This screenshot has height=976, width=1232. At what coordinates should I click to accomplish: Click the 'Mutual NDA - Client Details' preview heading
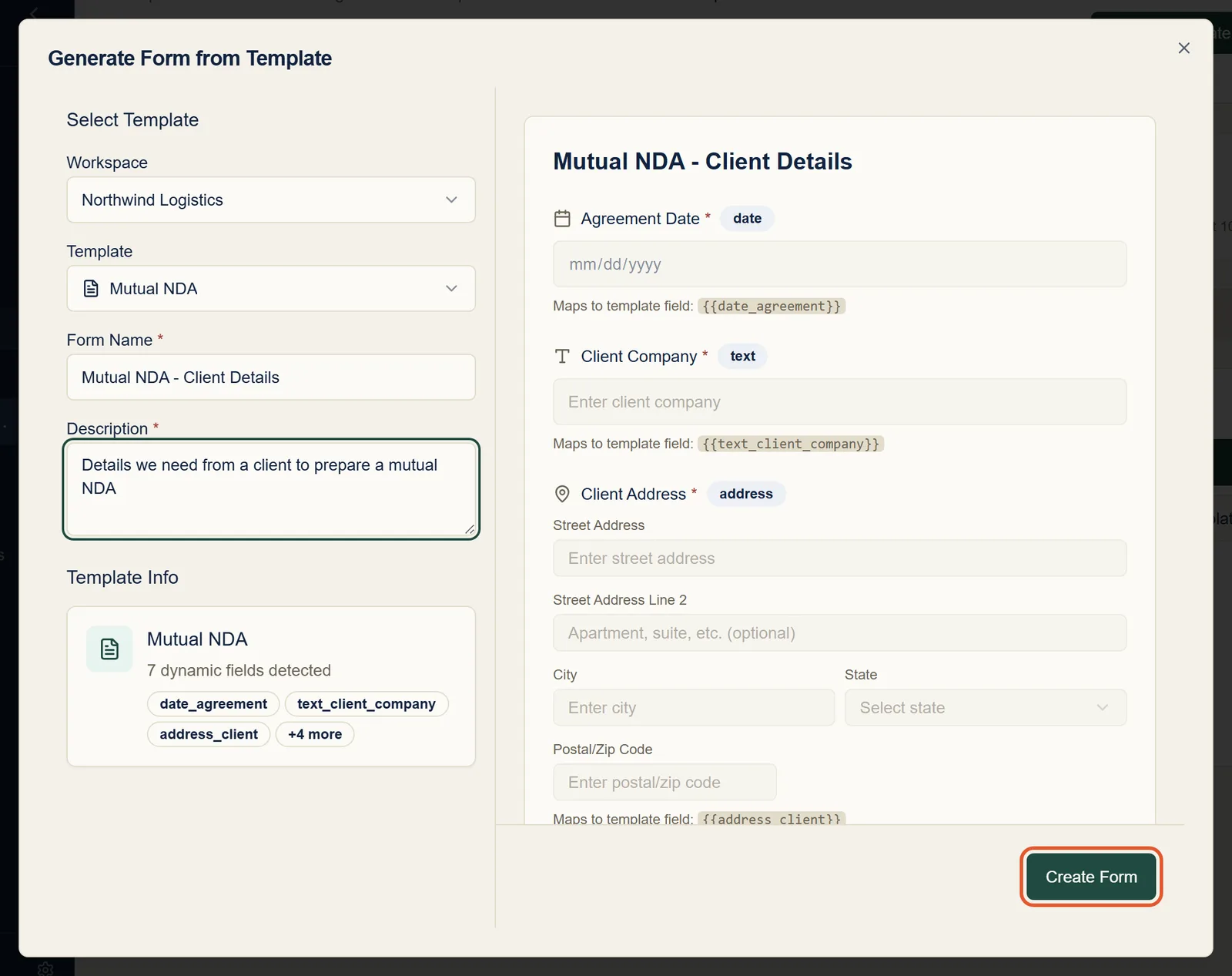tap(702, 162)
